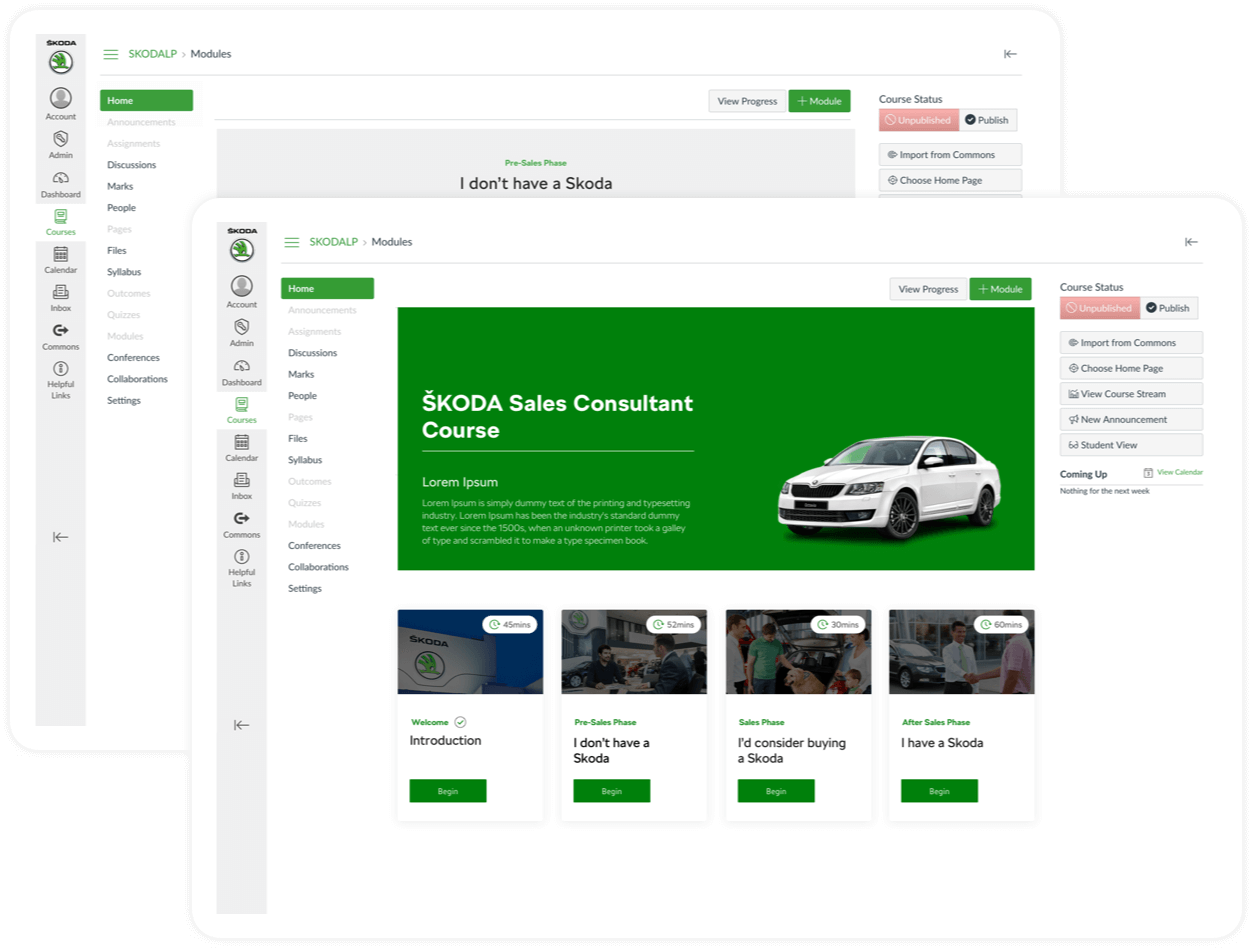Screen dimensions: 1252x948
Task: Toggle hamburger menu in back window header
Action: (x=111, y=54)
